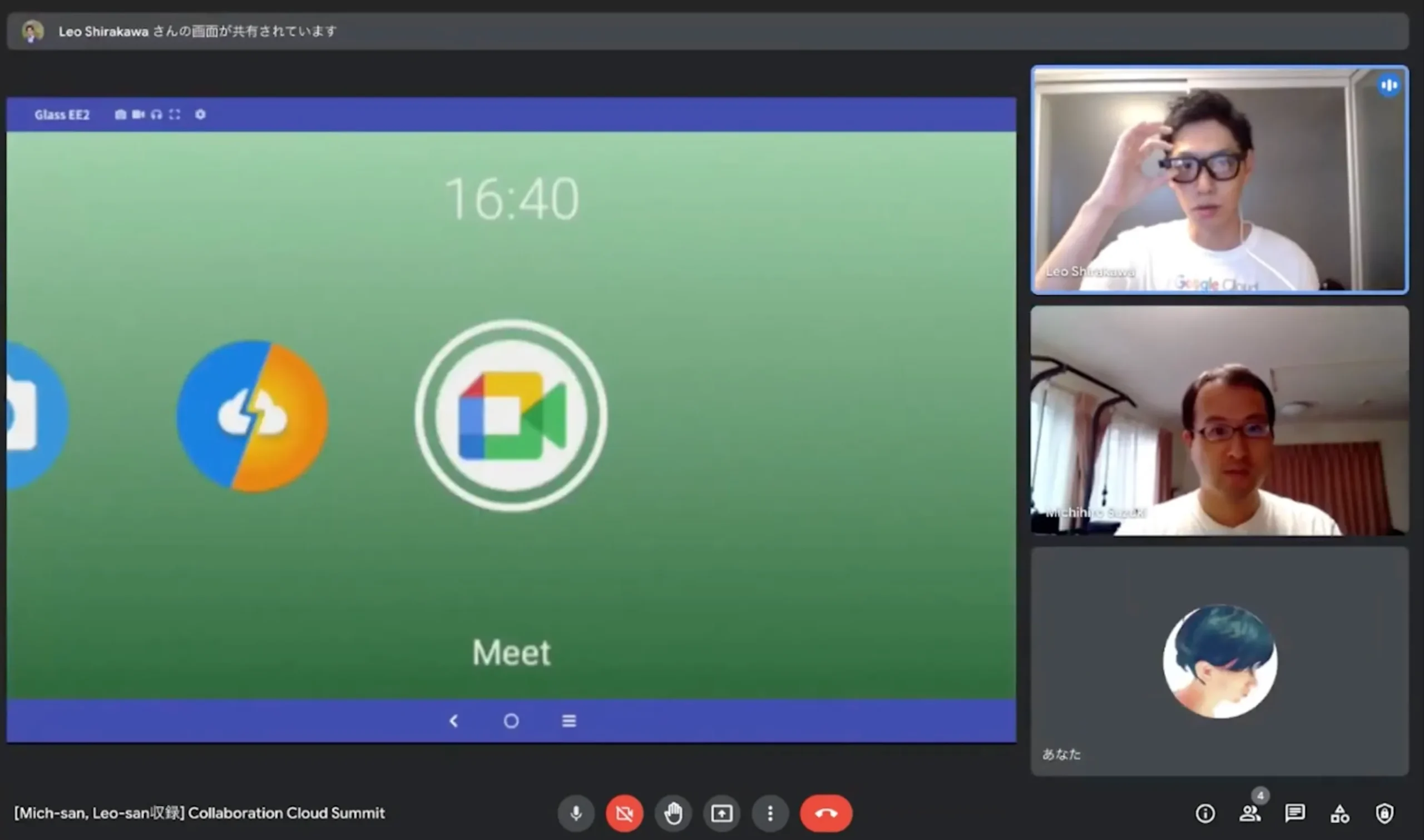Click Leo Shirakawa's avatar in sharing banner

click(x=32, y=31)
